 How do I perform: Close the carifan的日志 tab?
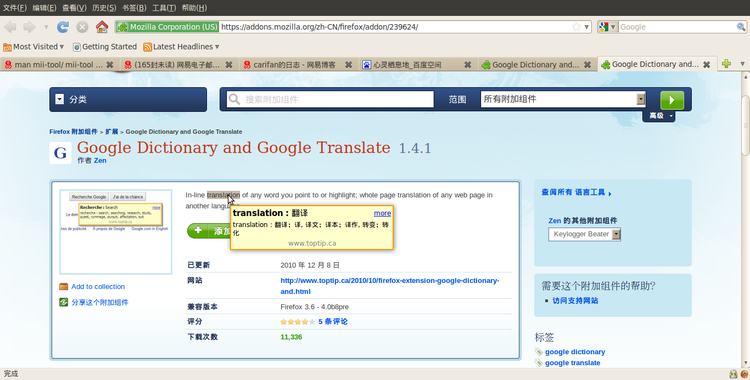tap(349, 64)
